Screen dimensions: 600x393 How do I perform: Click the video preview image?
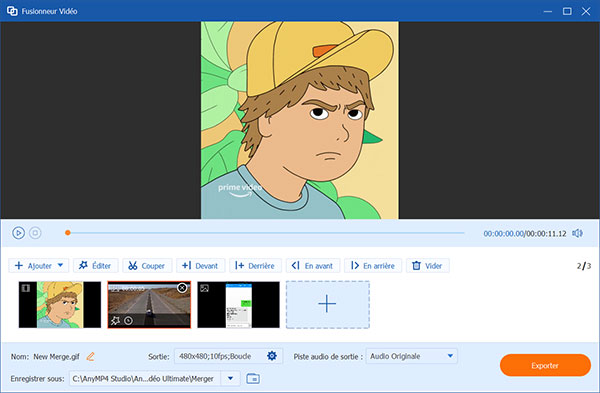(x=300, y=120)
